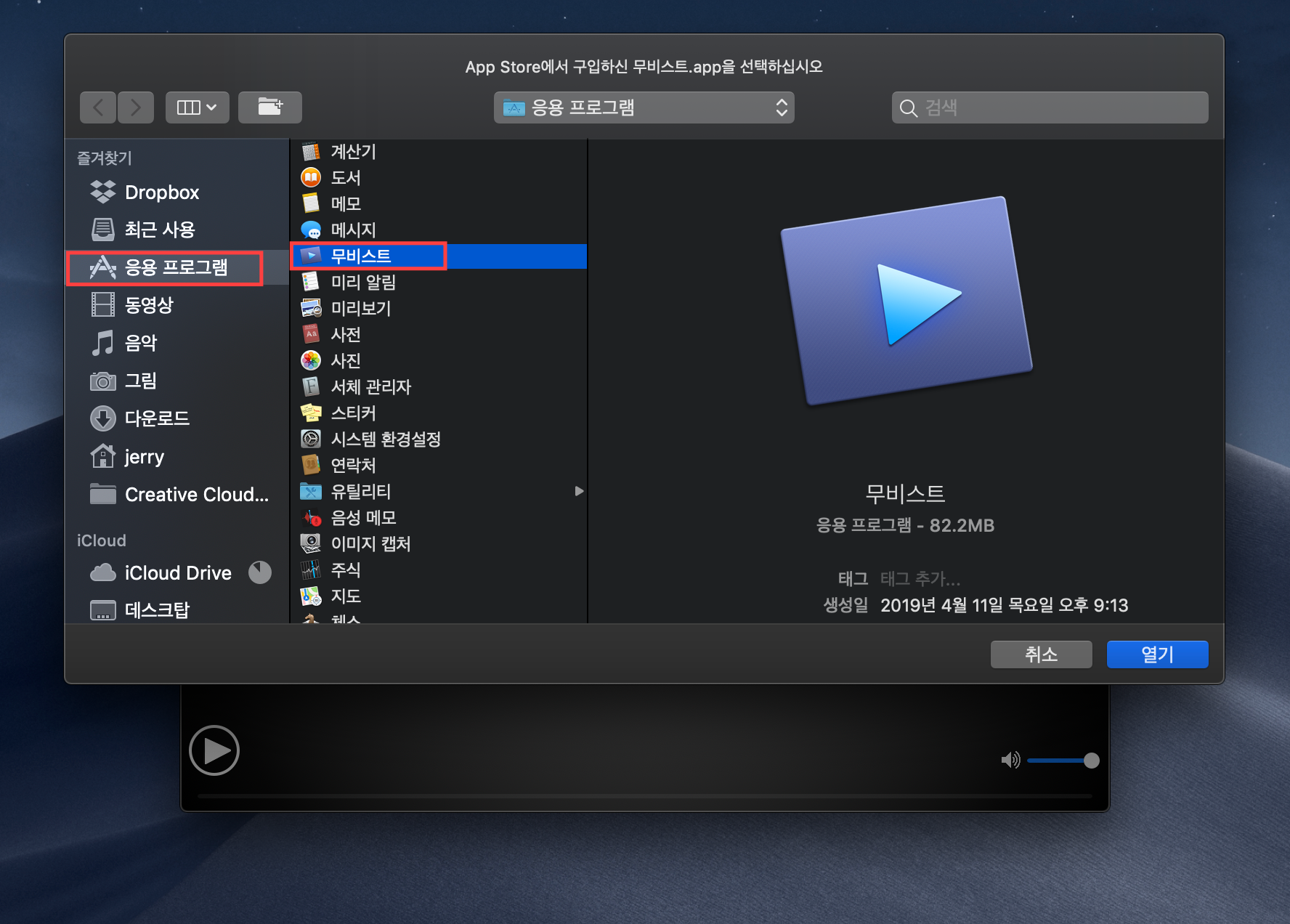Viewport: 1290px width, 924px height.
Task: Adjust the volume slider in player window
Action: click(x=1063, y=761)
